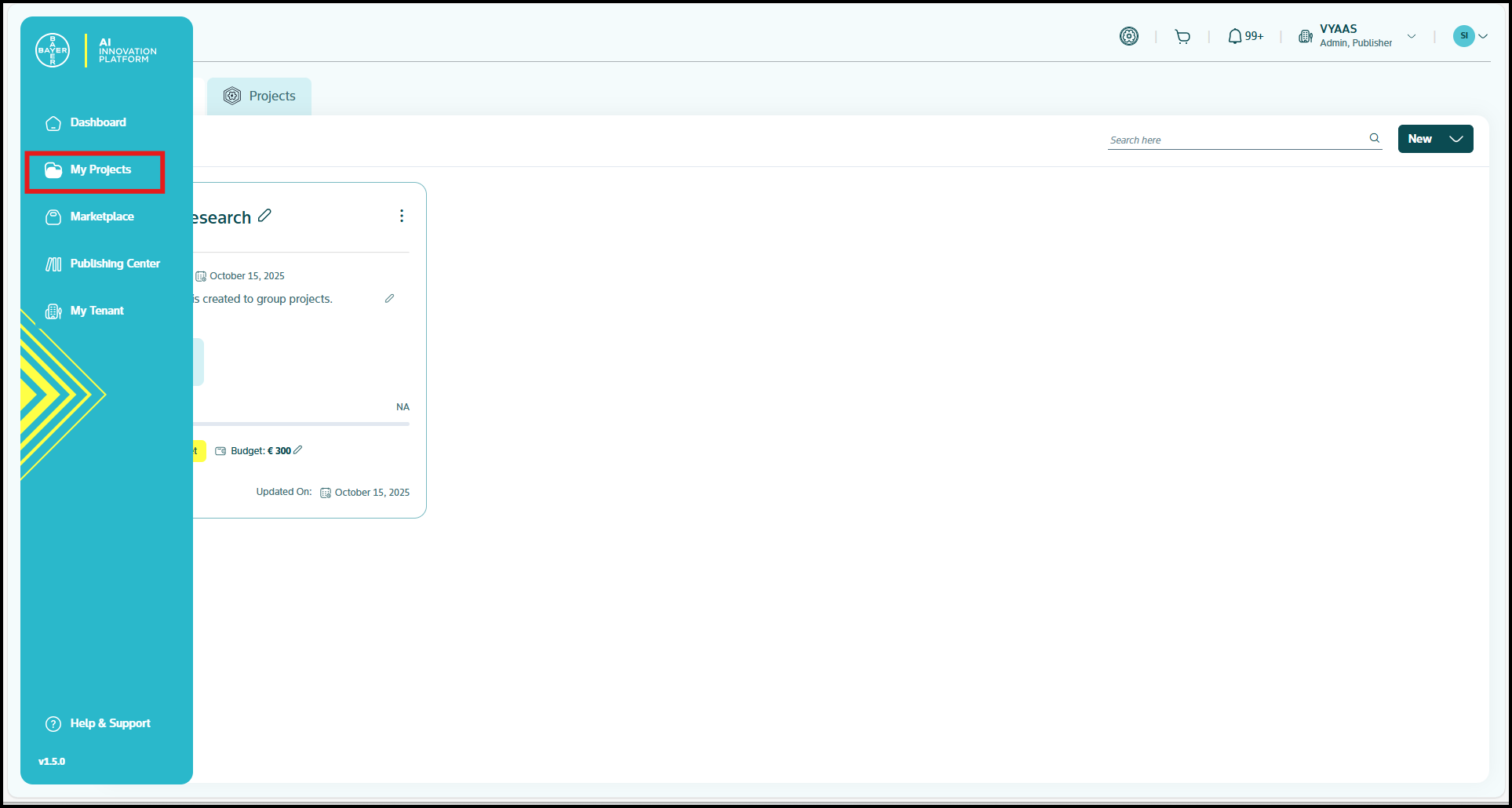Edit the project name pencil icon
The width and height of the screenshot is (1512, 808).
[265, 216]
